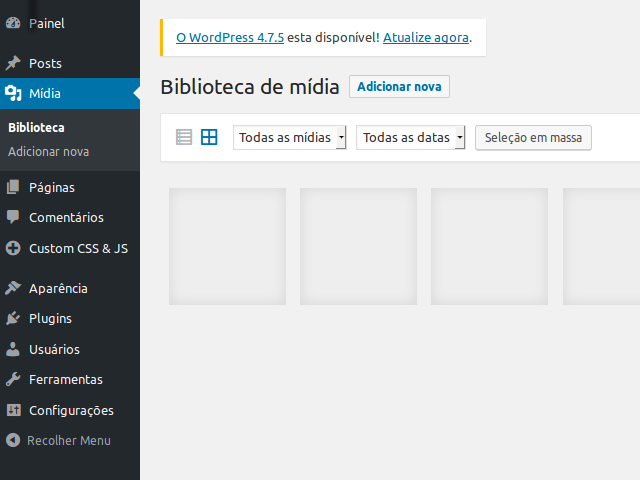This screenshot has width=640, height=480.
Task: Click the Posts pushpin icon
Action: (13, 63)
